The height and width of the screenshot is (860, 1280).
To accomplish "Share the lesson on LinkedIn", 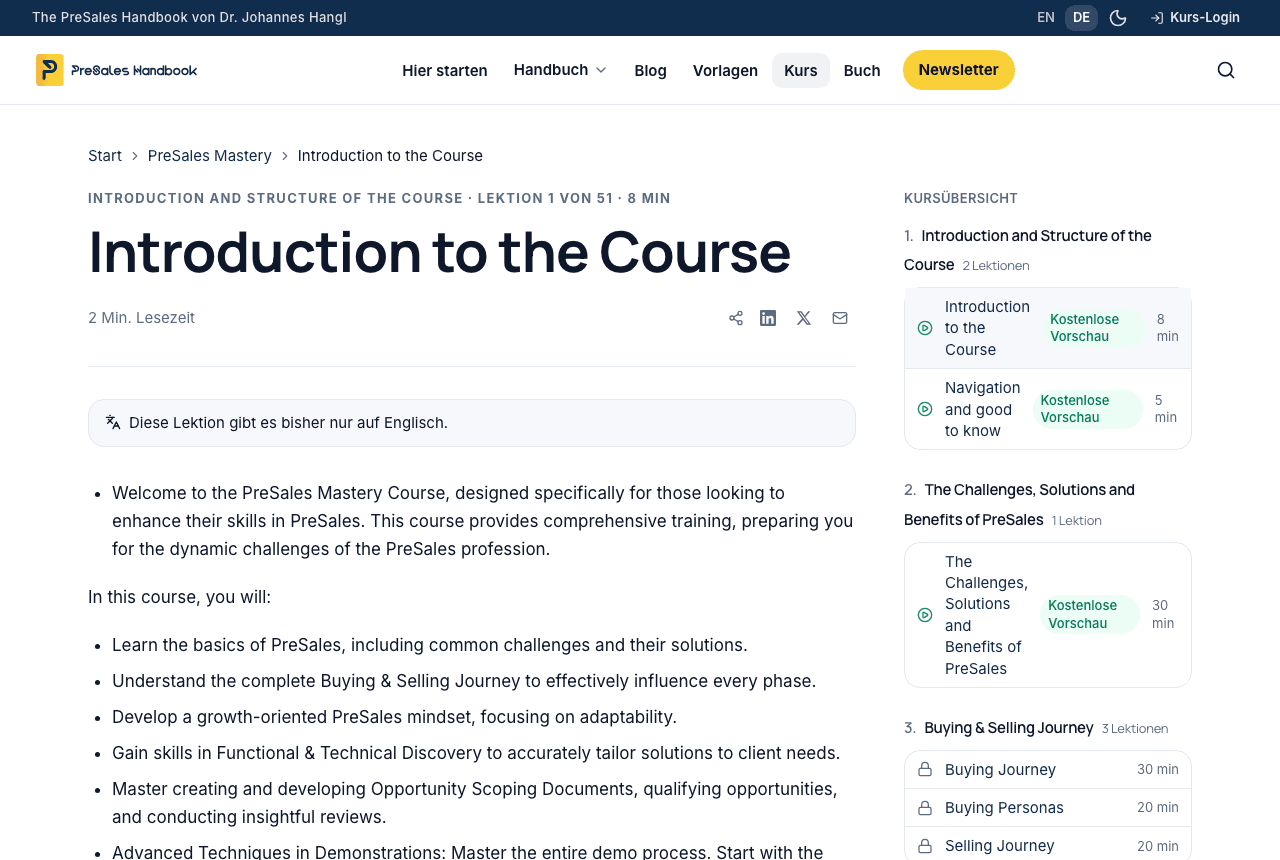I will 768,318.
